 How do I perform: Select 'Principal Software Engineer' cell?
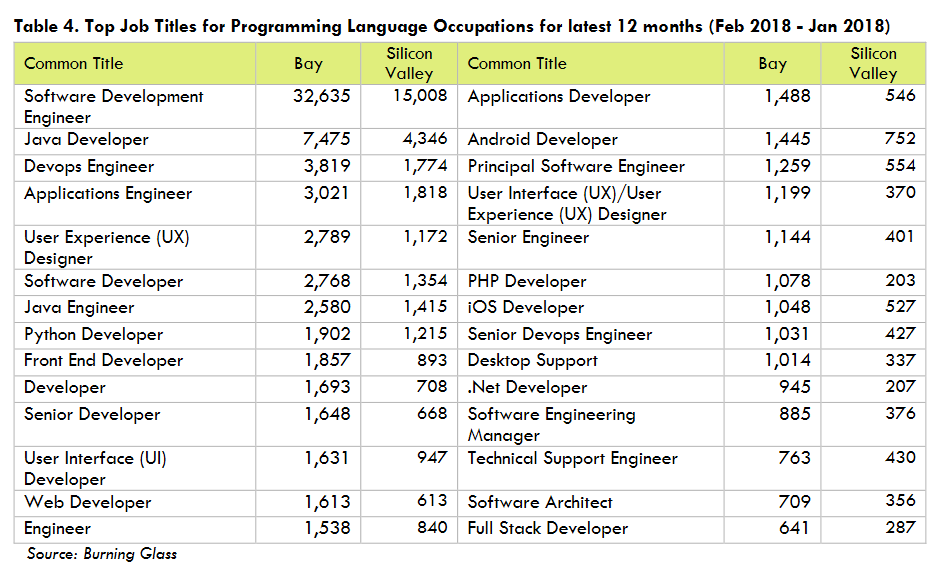pos(576,167)
